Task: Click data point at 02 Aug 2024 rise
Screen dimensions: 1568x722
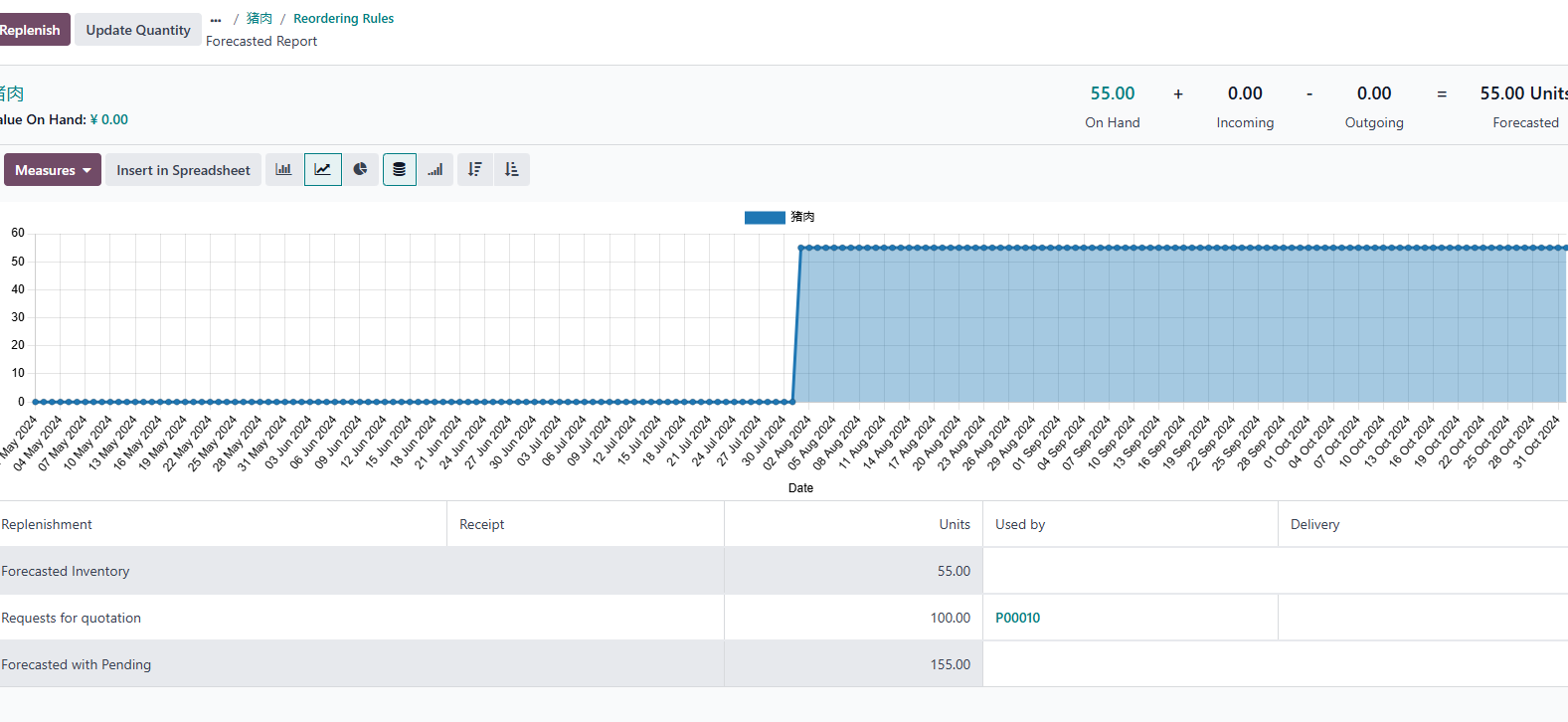Action: (801, 248)
